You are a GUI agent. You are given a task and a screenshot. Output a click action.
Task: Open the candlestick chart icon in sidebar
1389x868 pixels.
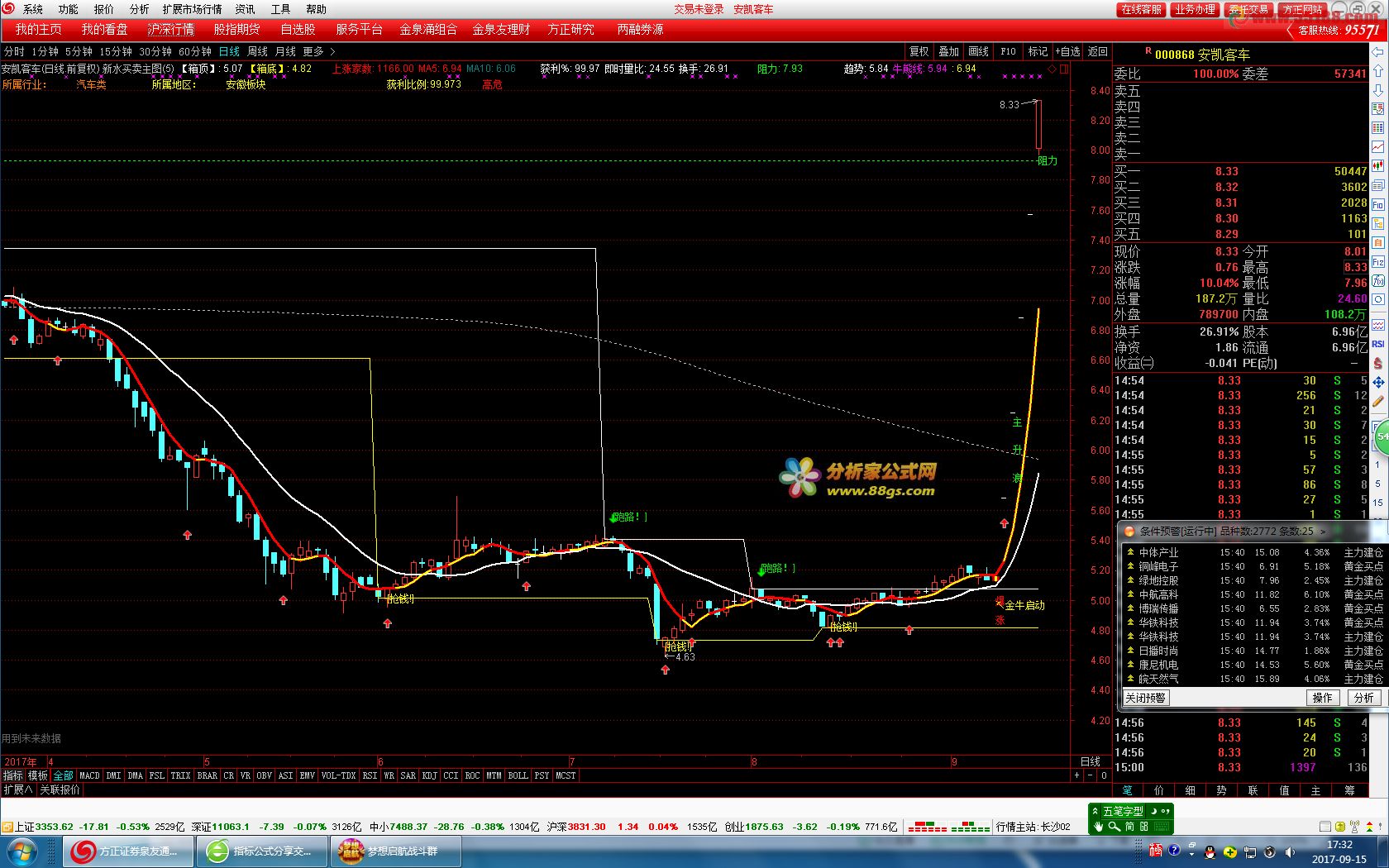pos(1377,165)
